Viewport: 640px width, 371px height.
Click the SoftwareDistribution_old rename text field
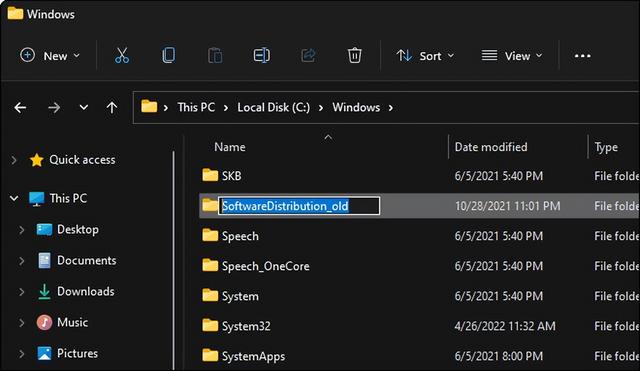[299, 206]
